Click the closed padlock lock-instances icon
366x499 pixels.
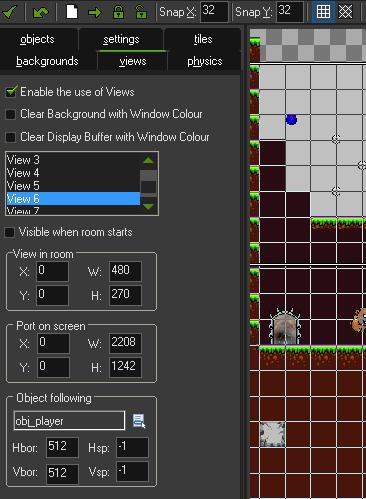[x=118, y=12]
